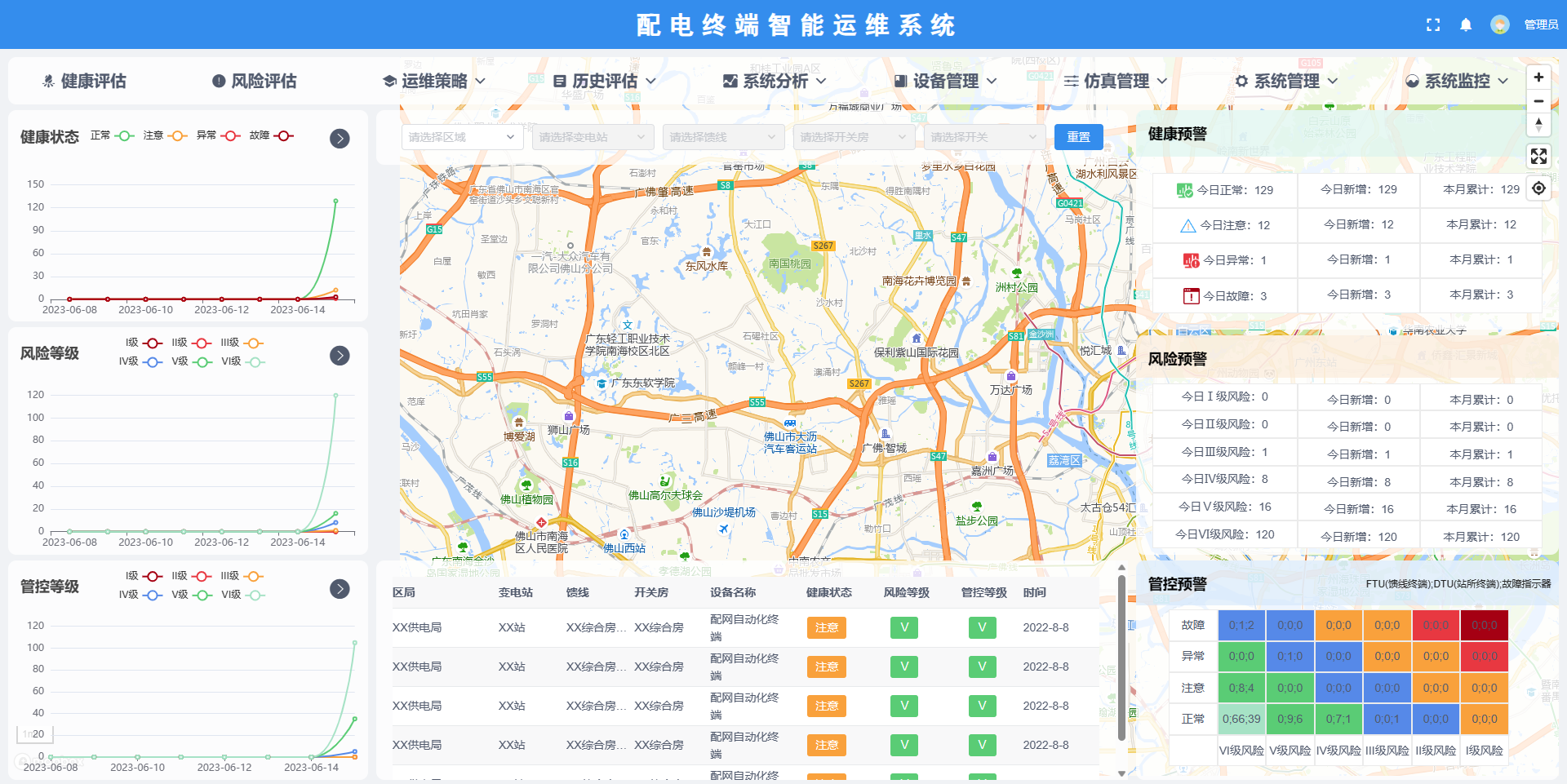The height and width of the screenshot is (784, 1567).
Task: Open the 健康评估 menu item
Action: [x=85, y=81]
